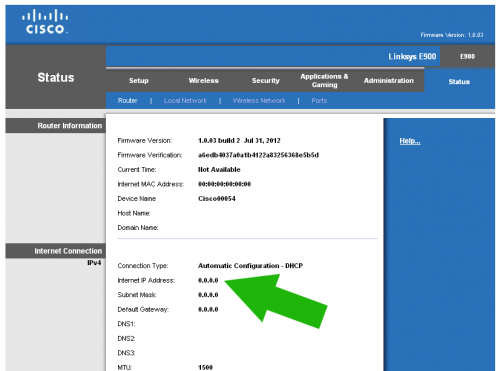Click the Internet Connection section header

click(56, 251)
